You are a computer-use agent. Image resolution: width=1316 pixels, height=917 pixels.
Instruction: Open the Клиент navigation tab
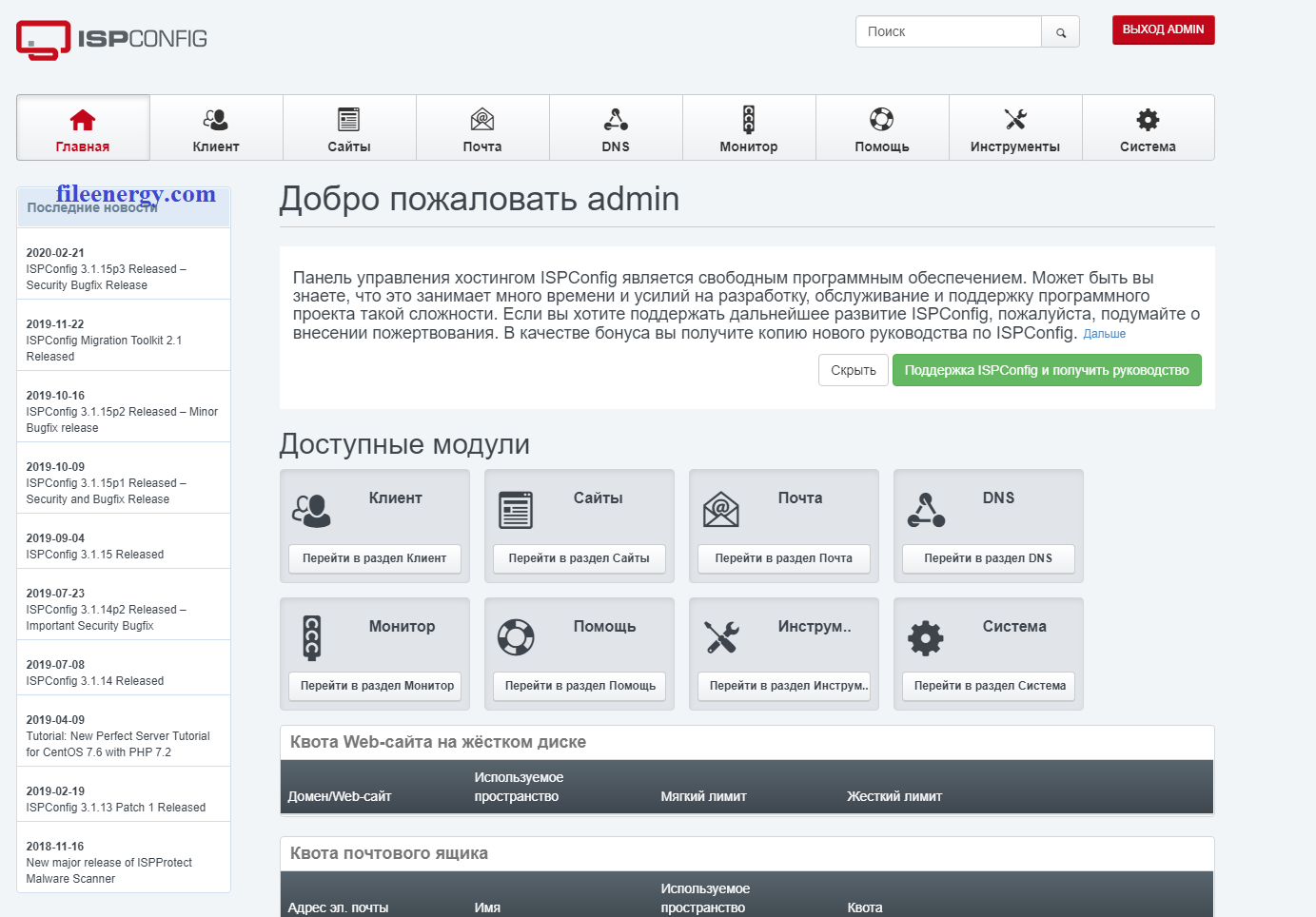point(216,127)
